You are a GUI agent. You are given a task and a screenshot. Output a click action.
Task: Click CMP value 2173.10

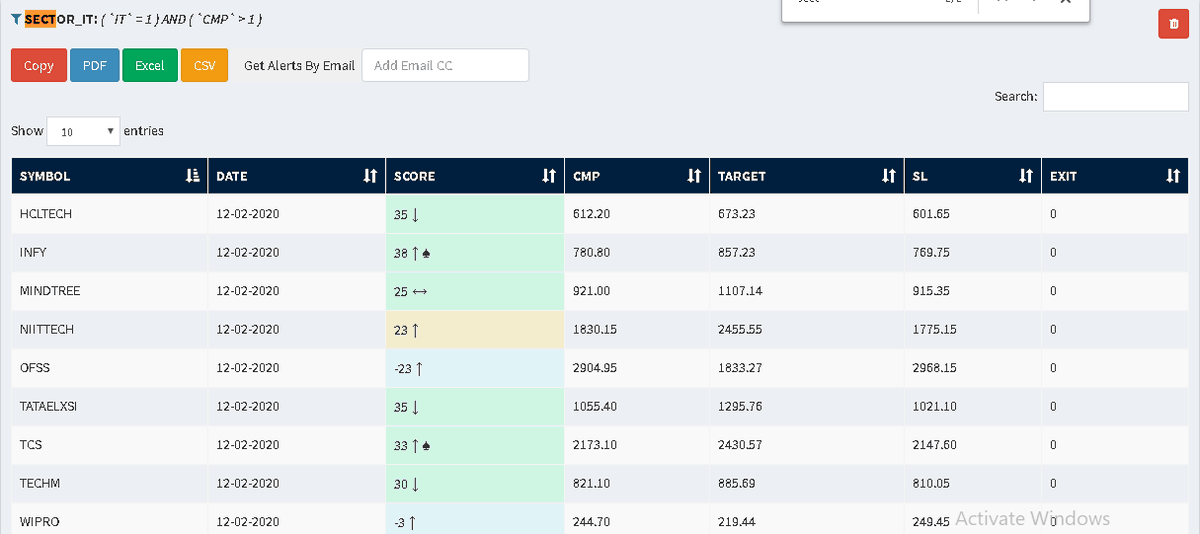click(595, 445)
